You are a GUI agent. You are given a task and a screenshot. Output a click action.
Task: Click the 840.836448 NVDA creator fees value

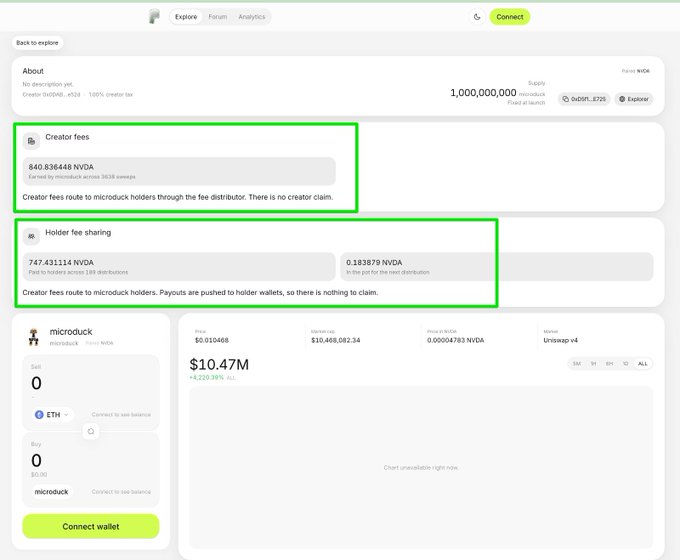[x=61, y=167]
